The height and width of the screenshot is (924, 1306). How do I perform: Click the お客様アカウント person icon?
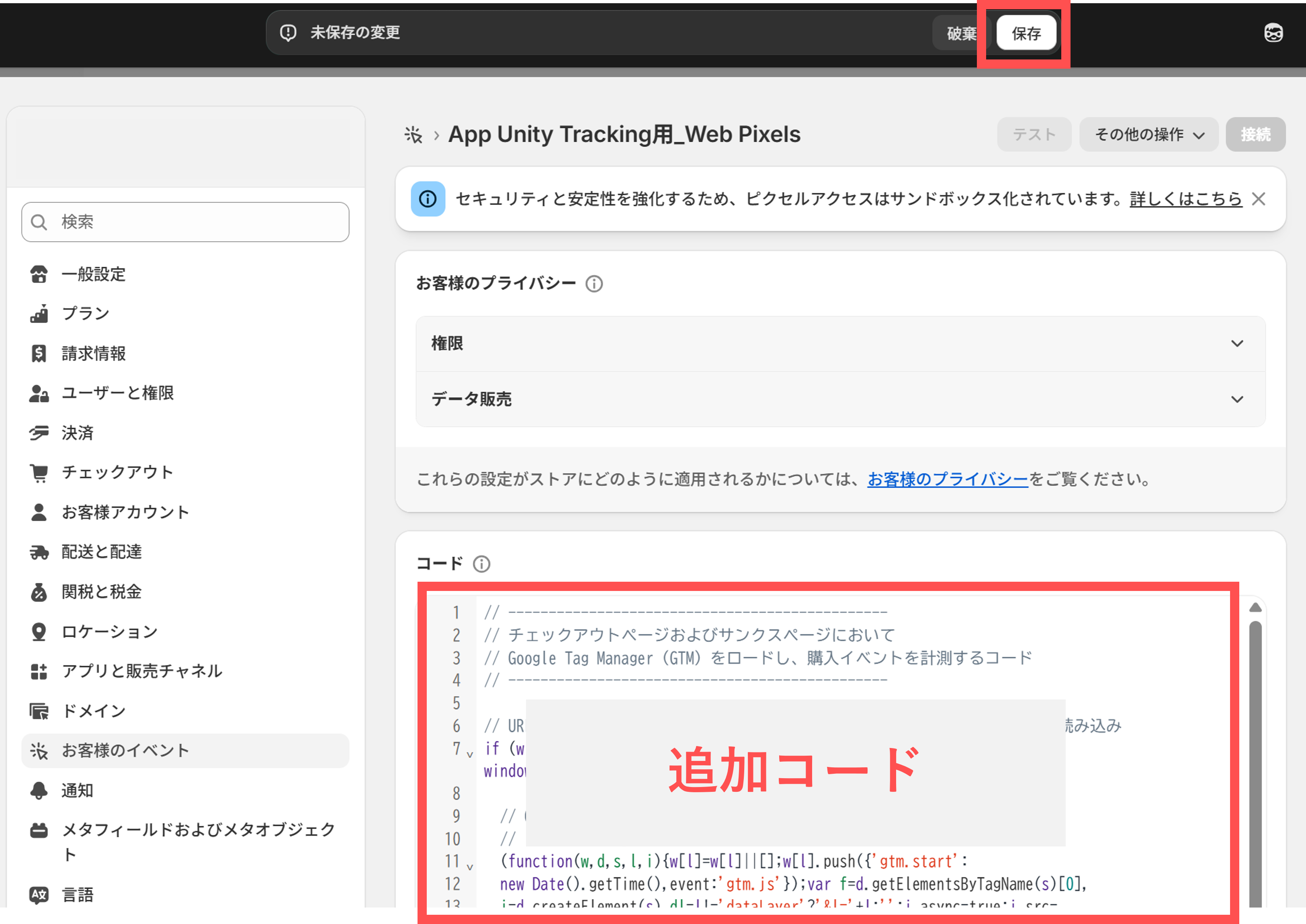(x=39, y=512)
